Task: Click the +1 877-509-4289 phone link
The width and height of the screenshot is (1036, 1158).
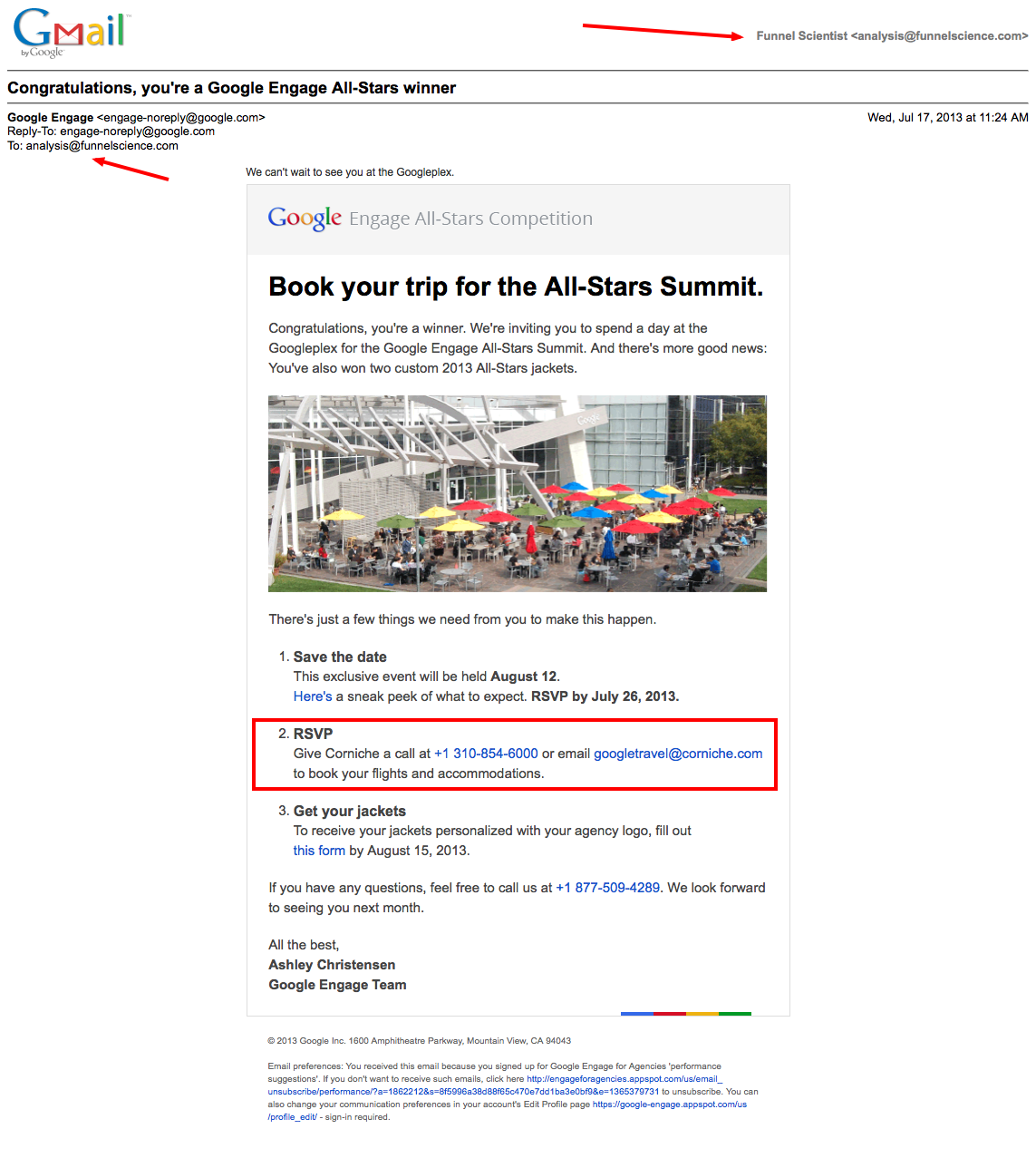Action: pyautogui.click(x=607, y=888)
